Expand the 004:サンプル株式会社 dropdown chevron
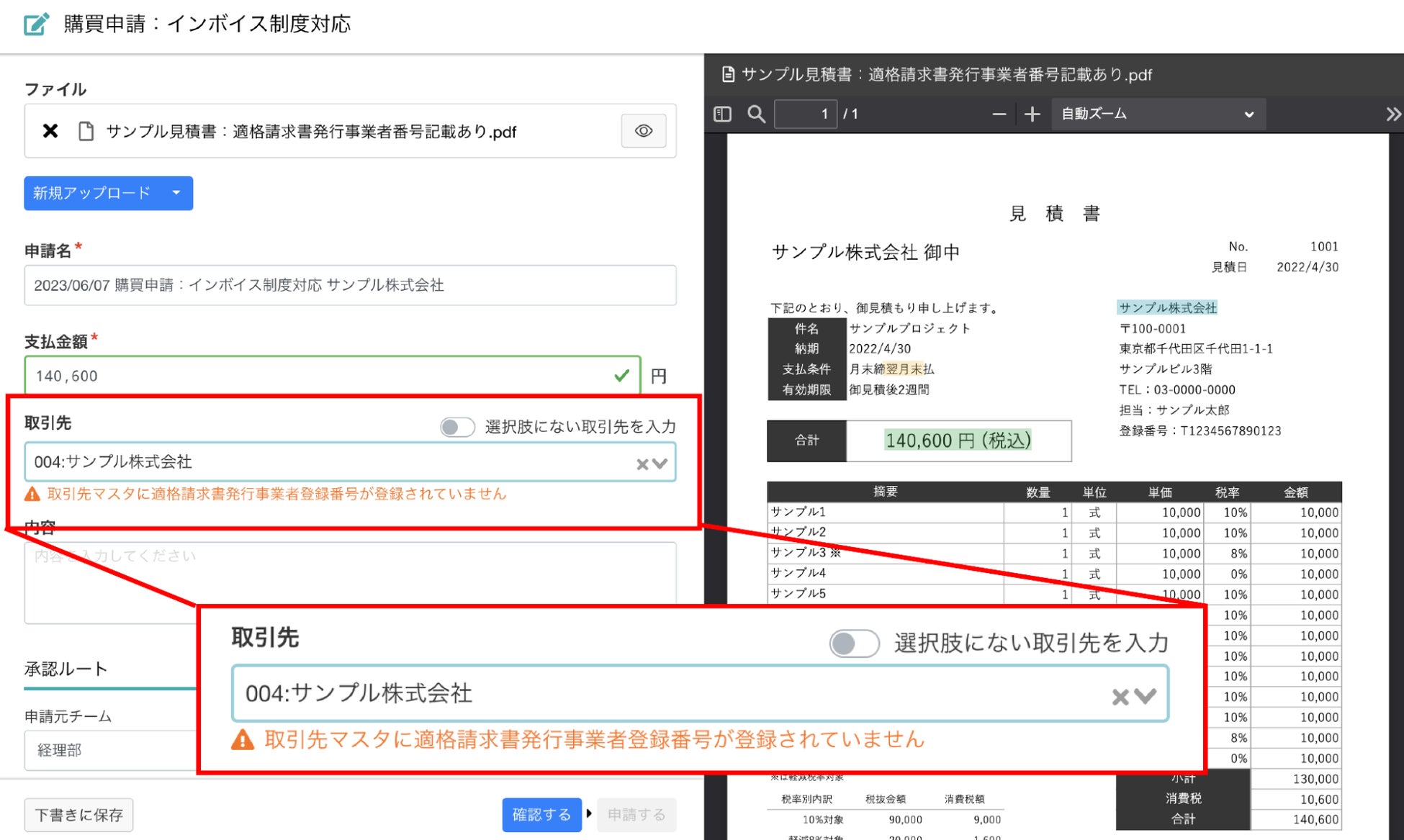This screenshot has width=1404, height=840. pos(660,464)
